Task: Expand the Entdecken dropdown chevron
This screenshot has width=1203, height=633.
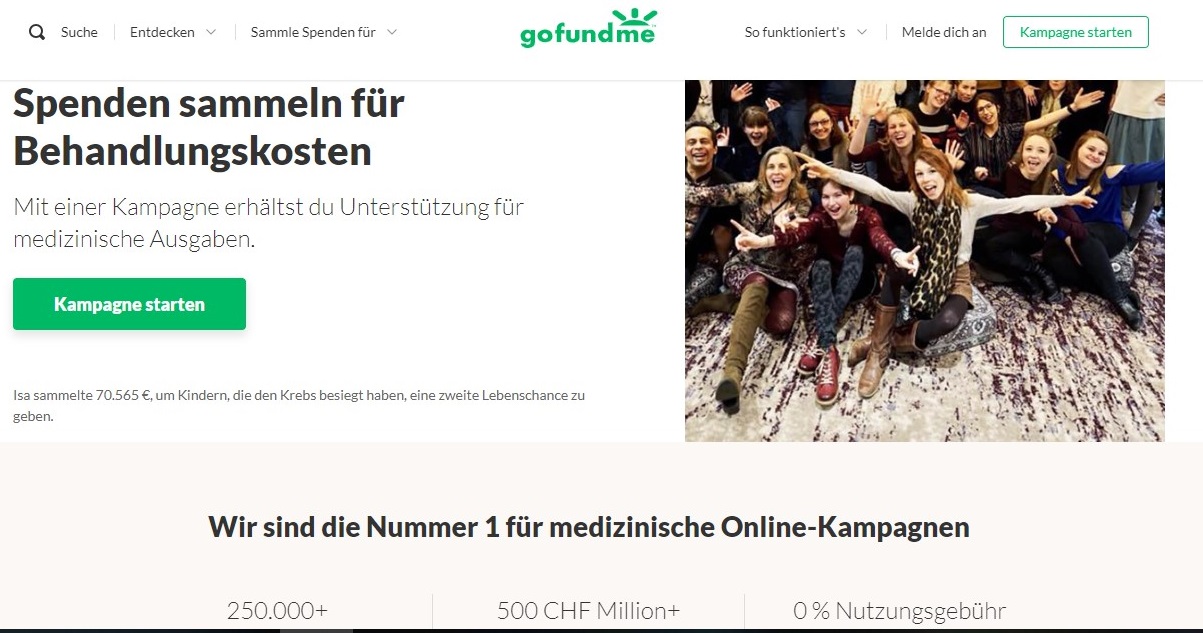Action: pos(211,32)
